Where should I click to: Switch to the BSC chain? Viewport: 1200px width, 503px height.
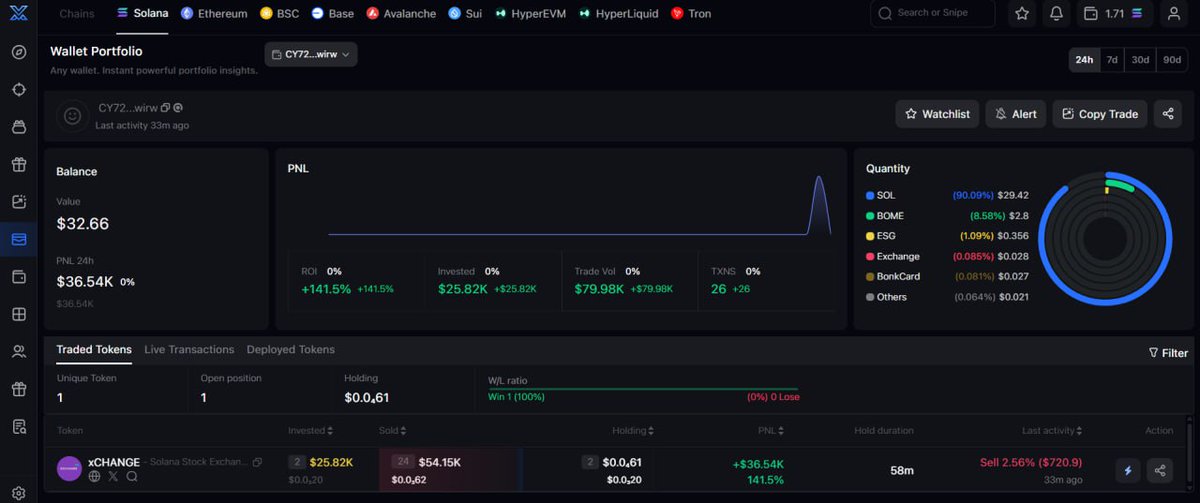coord(279,14)
